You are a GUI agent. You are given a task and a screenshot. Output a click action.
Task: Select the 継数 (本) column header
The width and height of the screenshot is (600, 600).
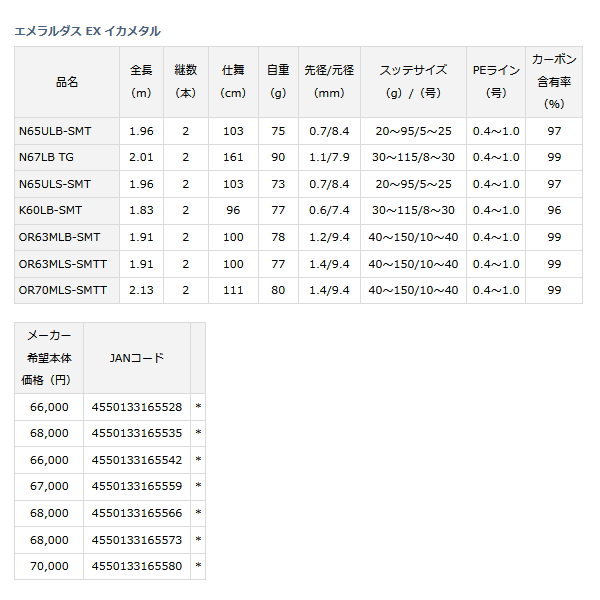pos(186,82)
